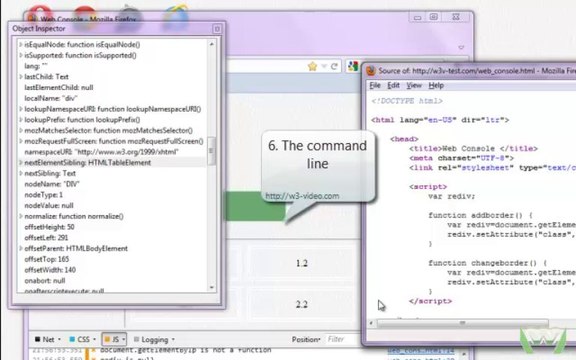Click into the Filter input field
576x360 pixels.
[343, 339]
